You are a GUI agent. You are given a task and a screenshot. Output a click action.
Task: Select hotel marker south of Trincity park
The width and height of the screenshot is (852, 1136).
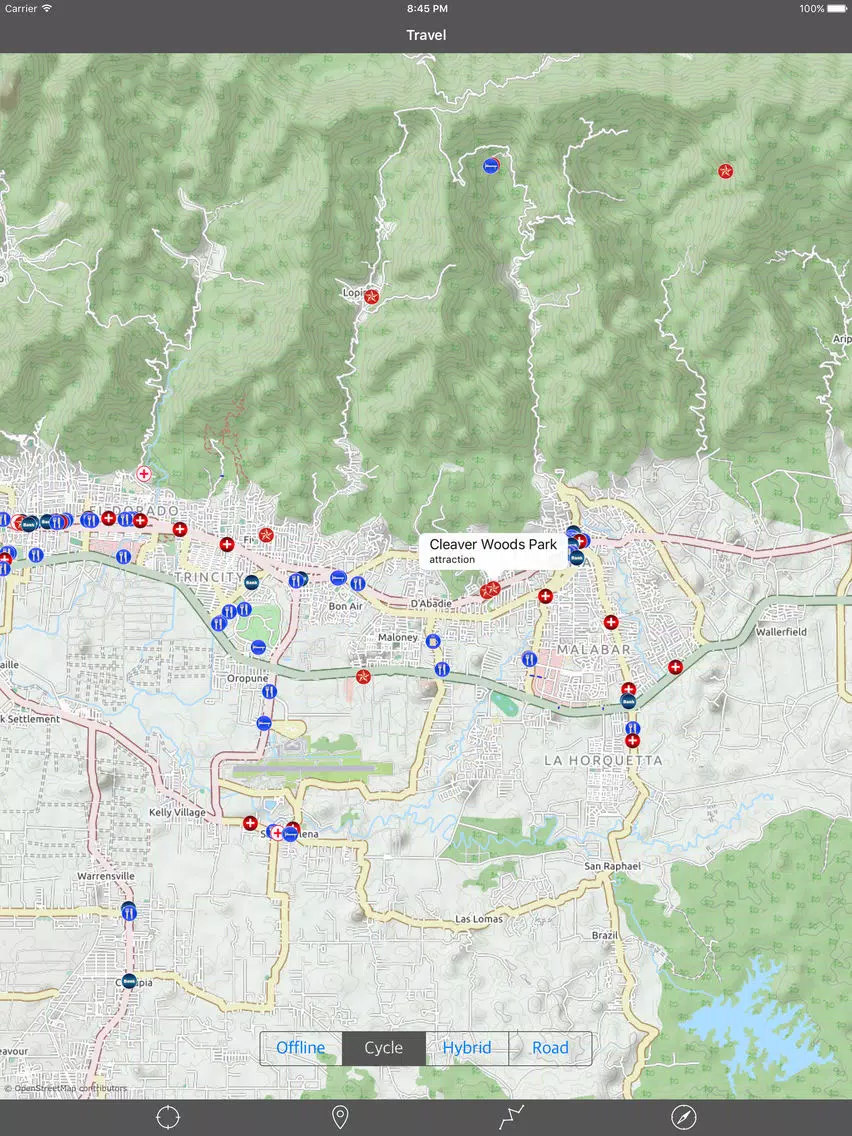258,647
